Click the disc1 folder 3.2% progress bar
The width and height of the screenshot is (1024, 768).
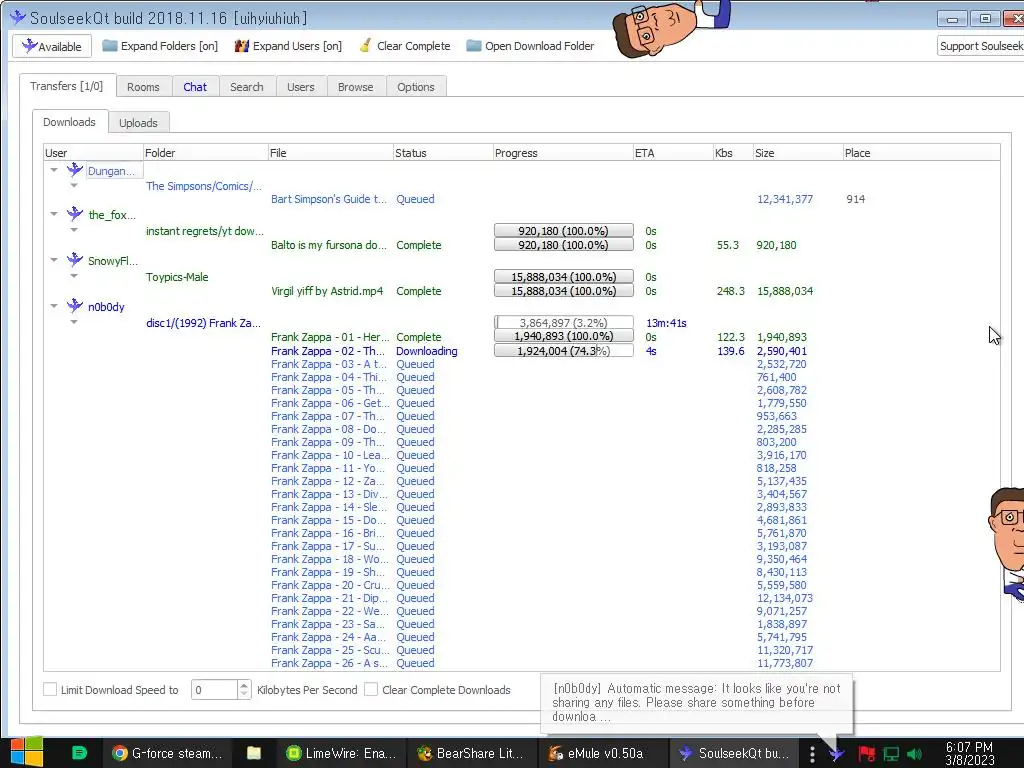(x=564, y=323)
